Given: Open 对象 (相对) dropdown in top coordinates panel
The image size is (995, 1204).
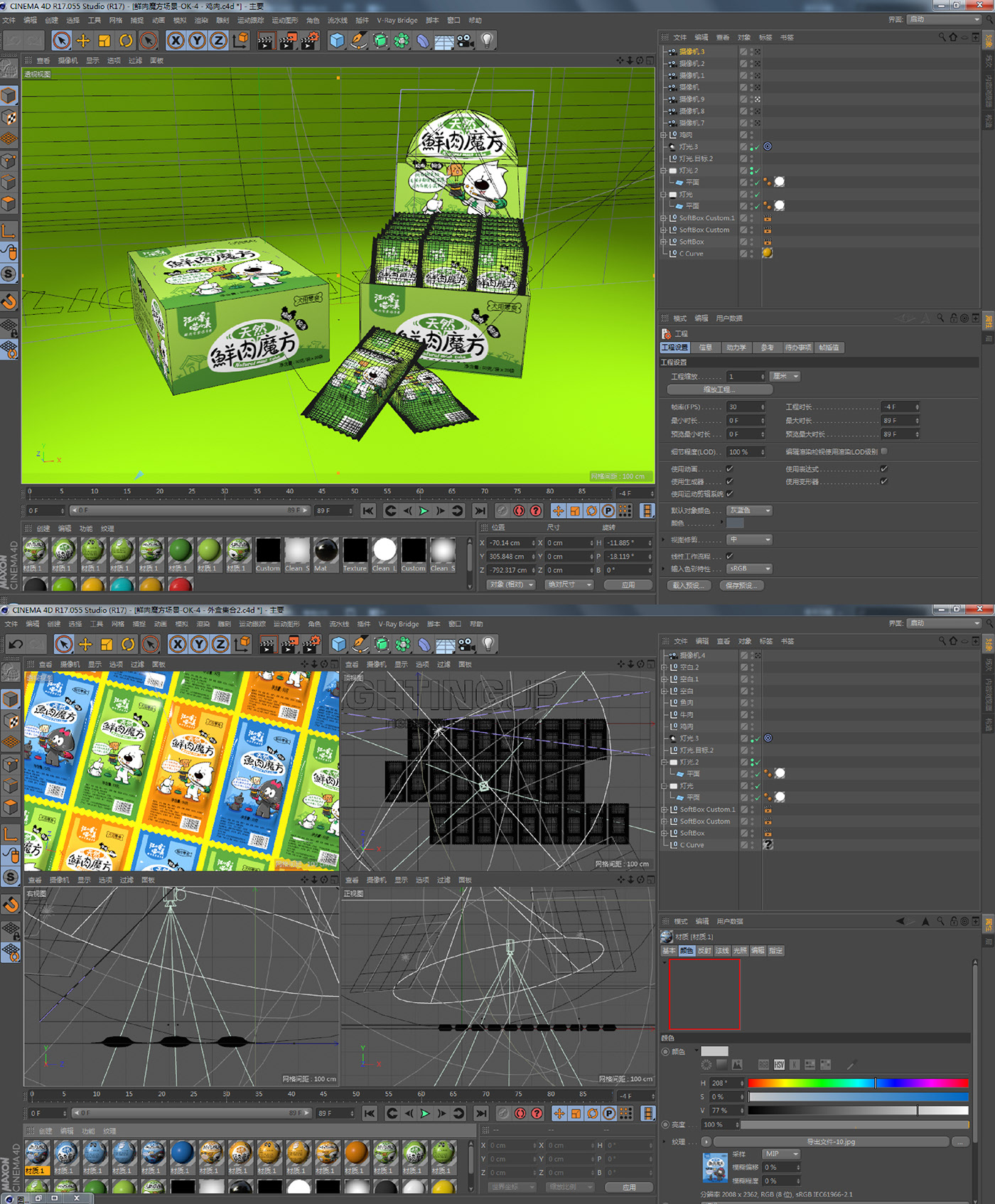Looking at the screenshot, I should pyautogui.click(x=511, y=584).
